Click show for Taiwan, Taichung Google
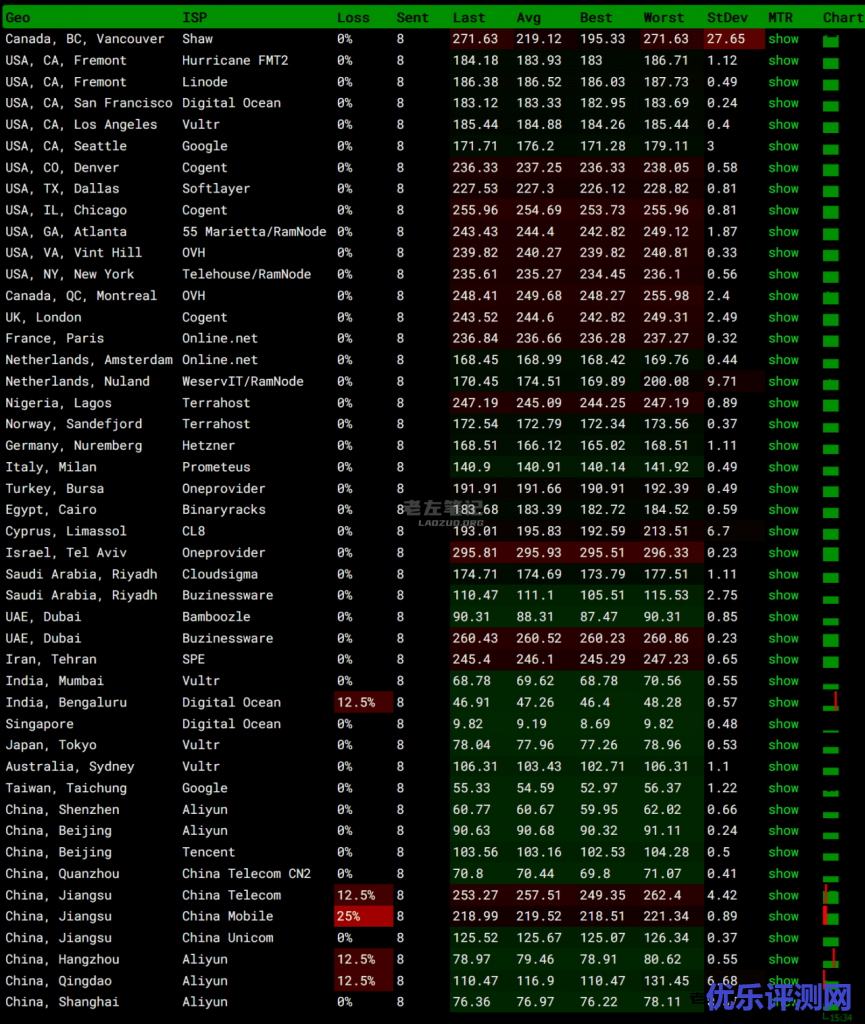Screen dimensions: 865x1024 [783, 788]
